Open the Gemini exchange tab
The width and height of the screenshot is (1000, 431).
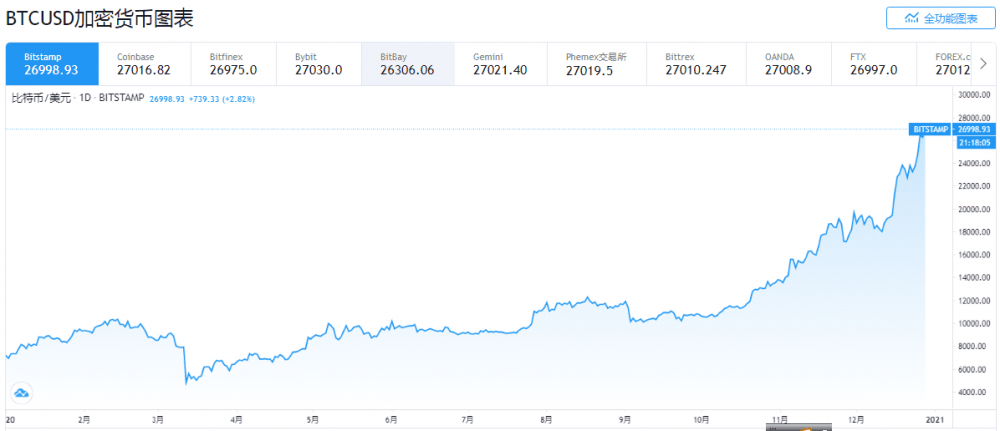pyautogui.click(x=497, y=64)
